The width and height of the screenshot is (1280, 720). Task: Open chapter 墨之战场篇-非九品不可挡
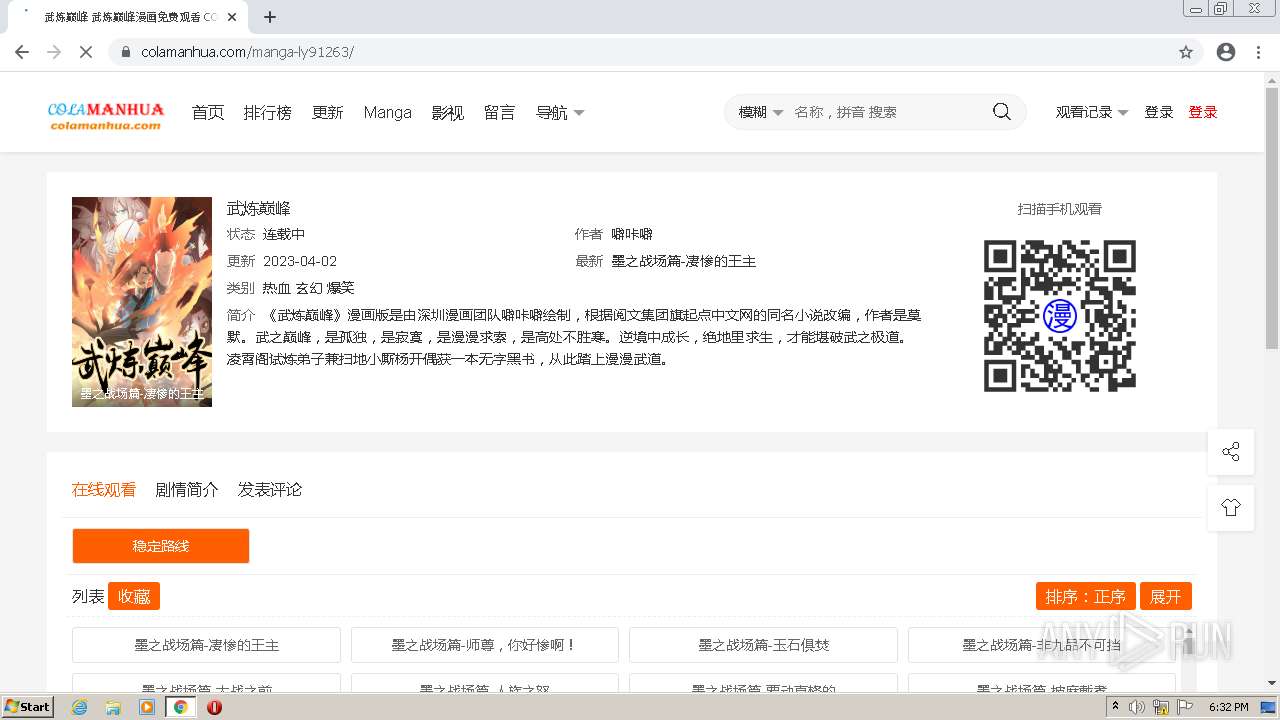point(1041,645)
